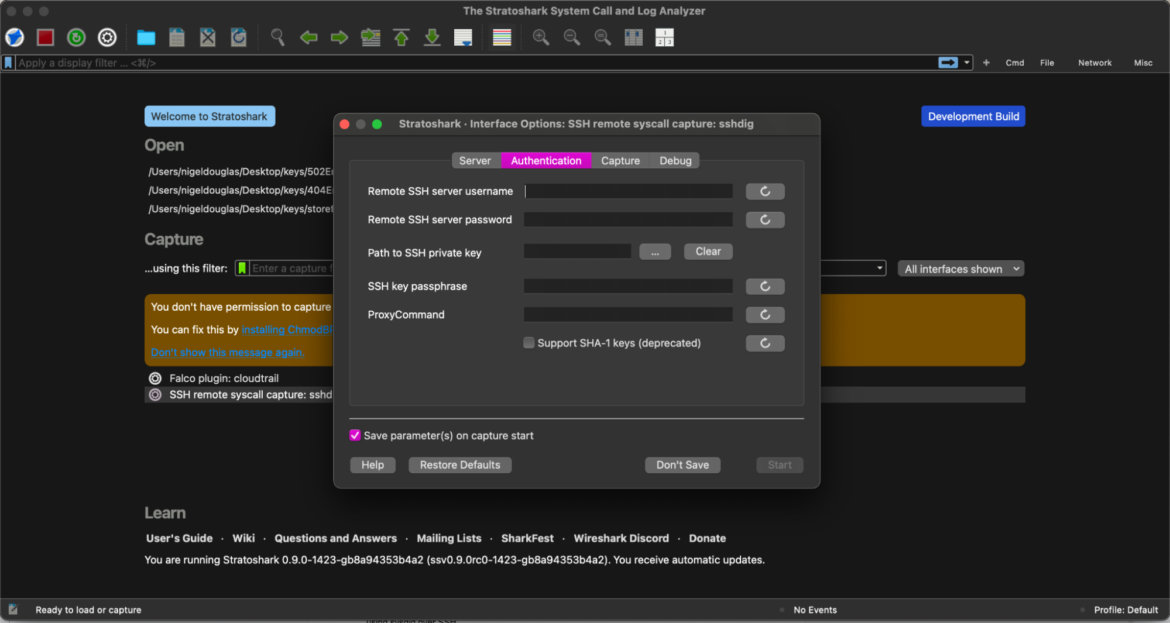Select the Authentication tab
The width and height of the screenshot is (1170, 623).
coord(546,160)
